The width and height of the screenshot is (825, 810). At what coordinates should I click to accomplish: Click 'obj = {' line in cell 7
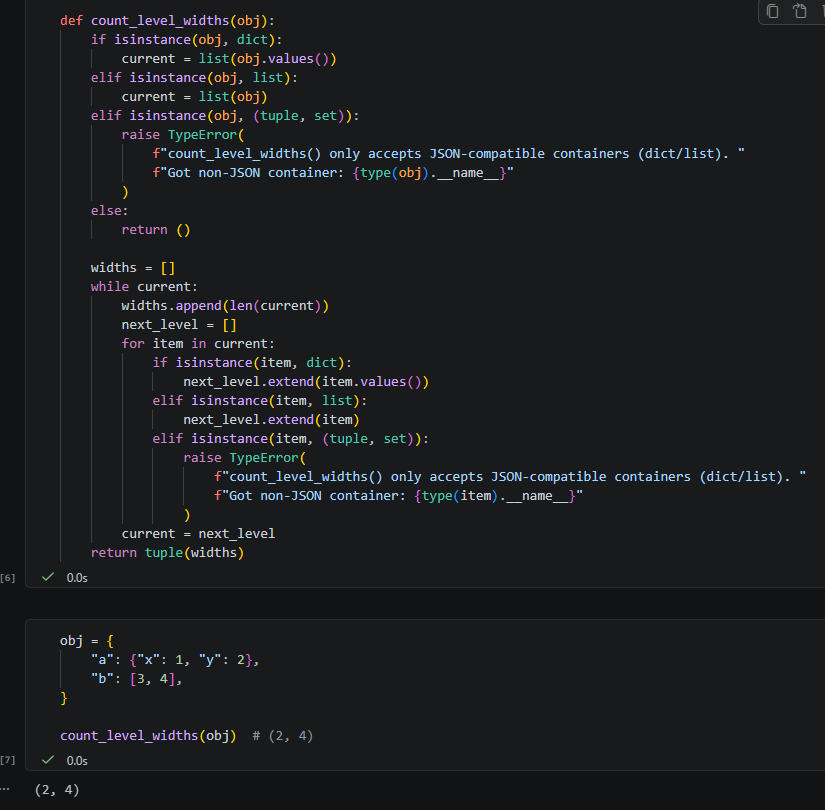point(87,641)
